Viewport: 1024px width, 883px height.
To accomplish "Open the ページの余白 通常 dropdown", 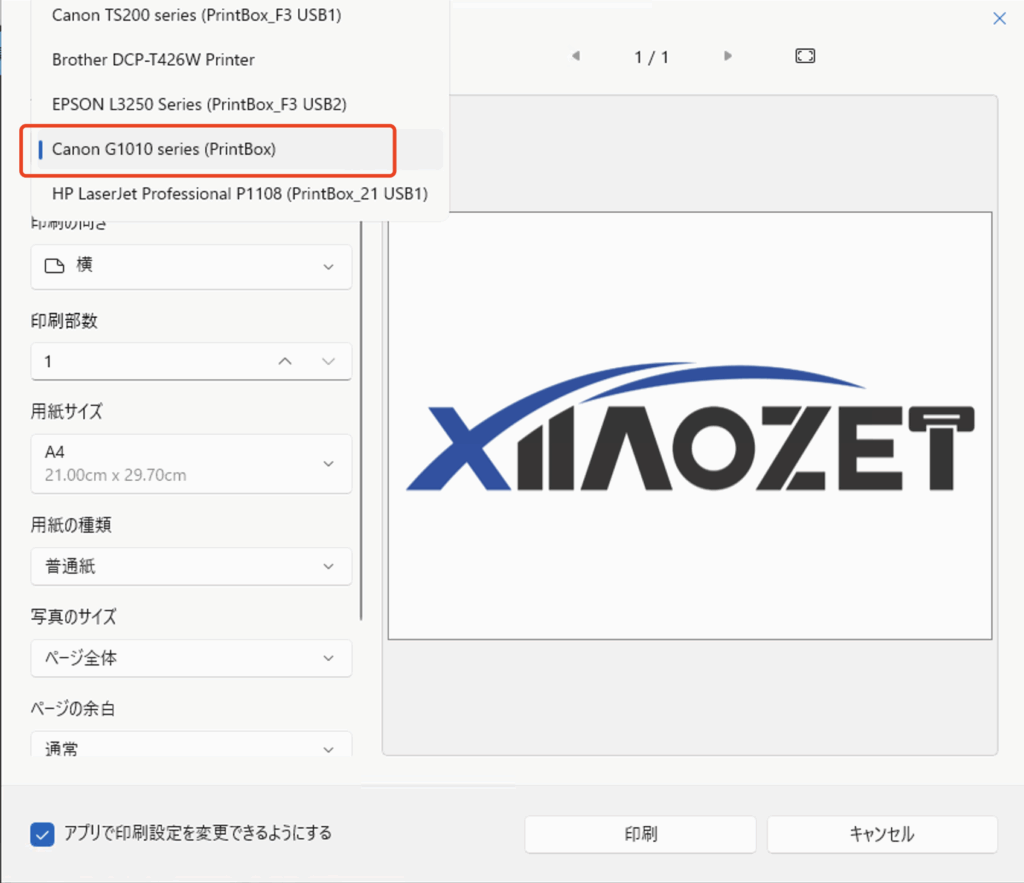I will [x=191, y=746].
